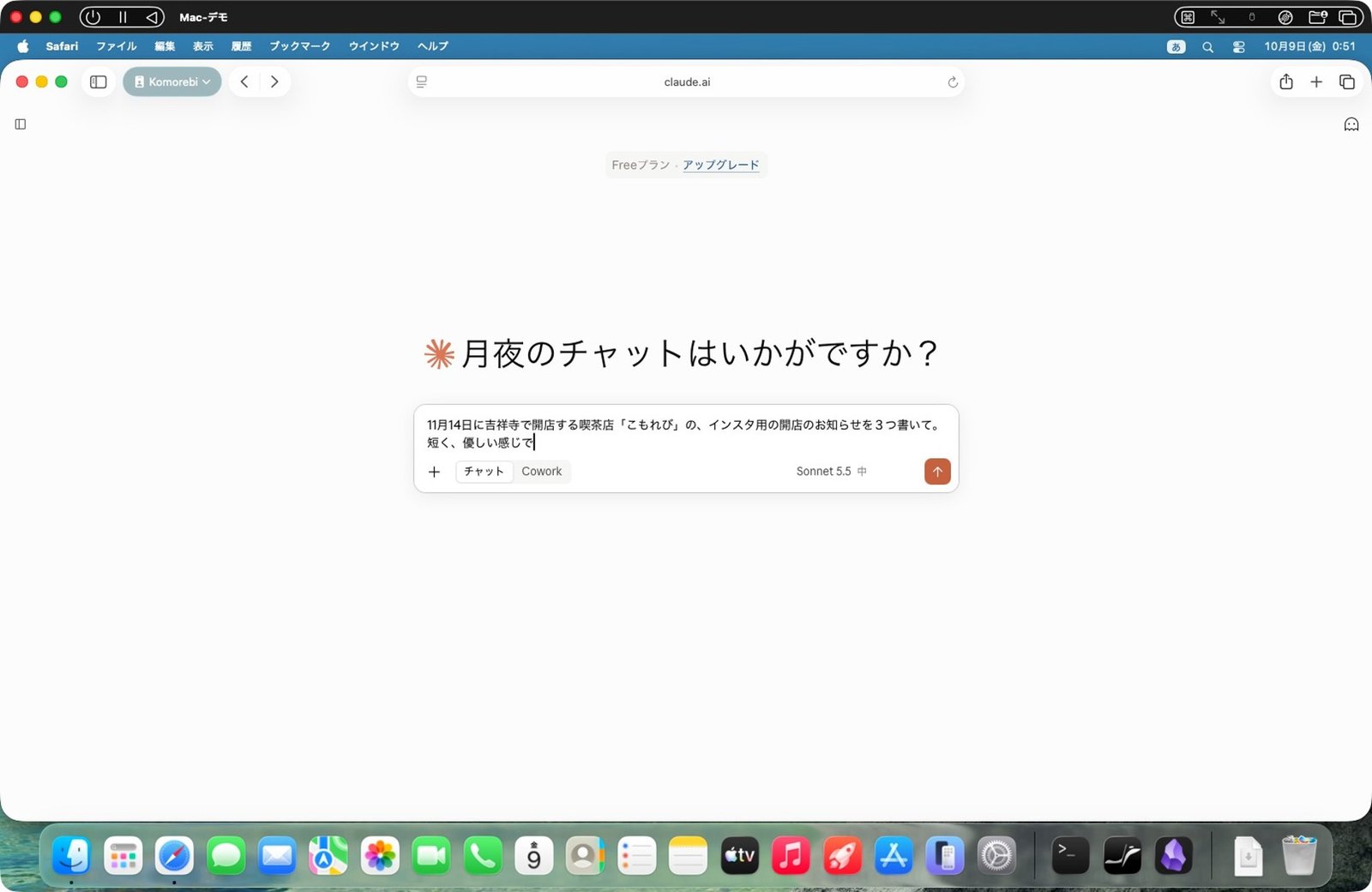Open the ヘルプ menu
Screen dimensions: 1372x892
[433, 46]
